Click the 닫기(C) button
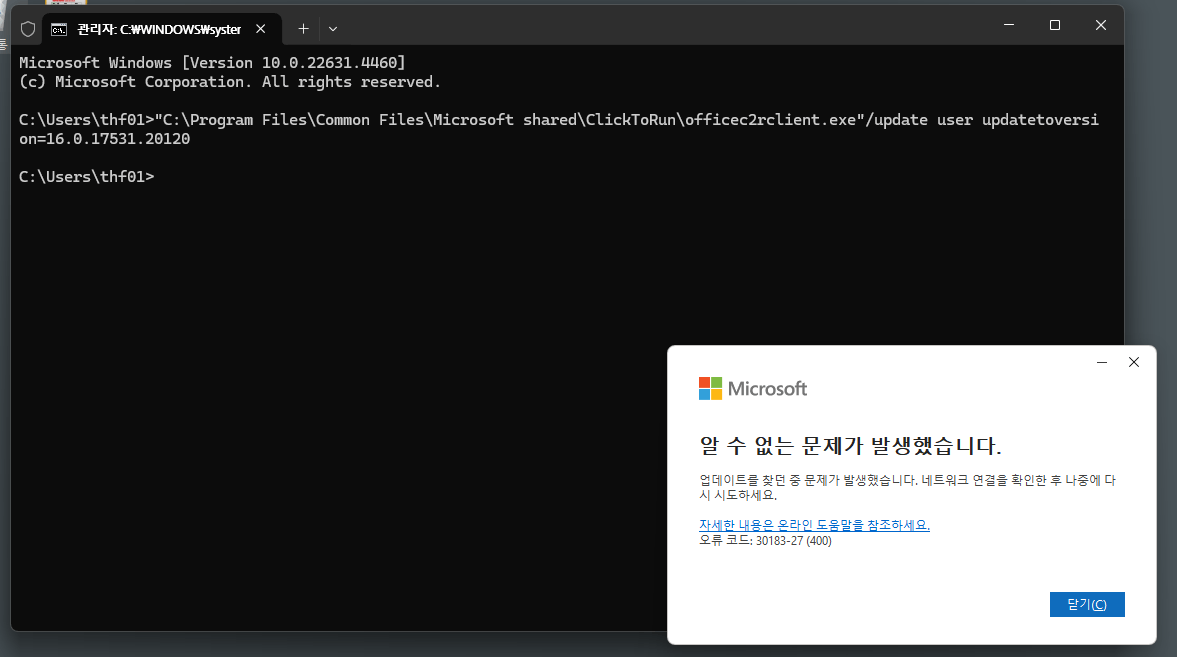Viewport: 1177px width, 657px height. 1087,604
